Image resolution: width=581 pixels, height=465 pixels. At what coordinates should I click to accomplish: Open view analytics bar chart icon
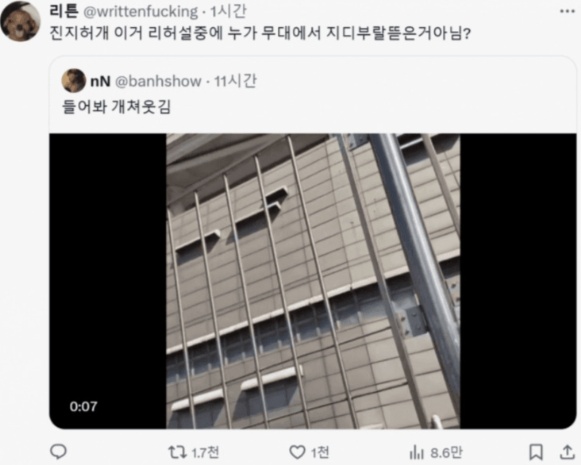(x=417, y=452)
